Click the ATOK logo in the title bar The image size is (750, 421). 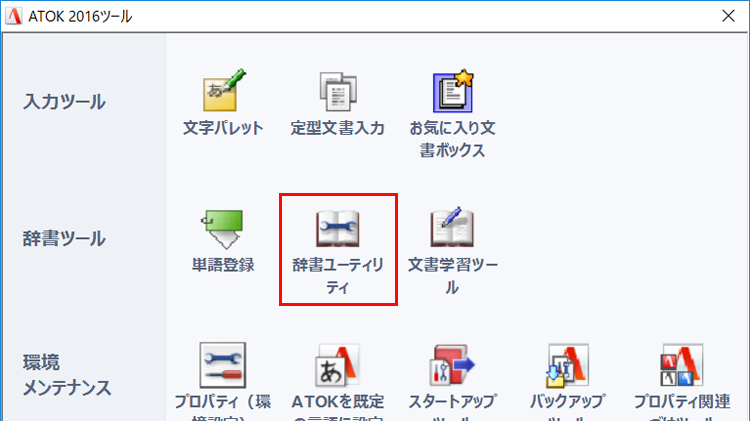[14, 16]
